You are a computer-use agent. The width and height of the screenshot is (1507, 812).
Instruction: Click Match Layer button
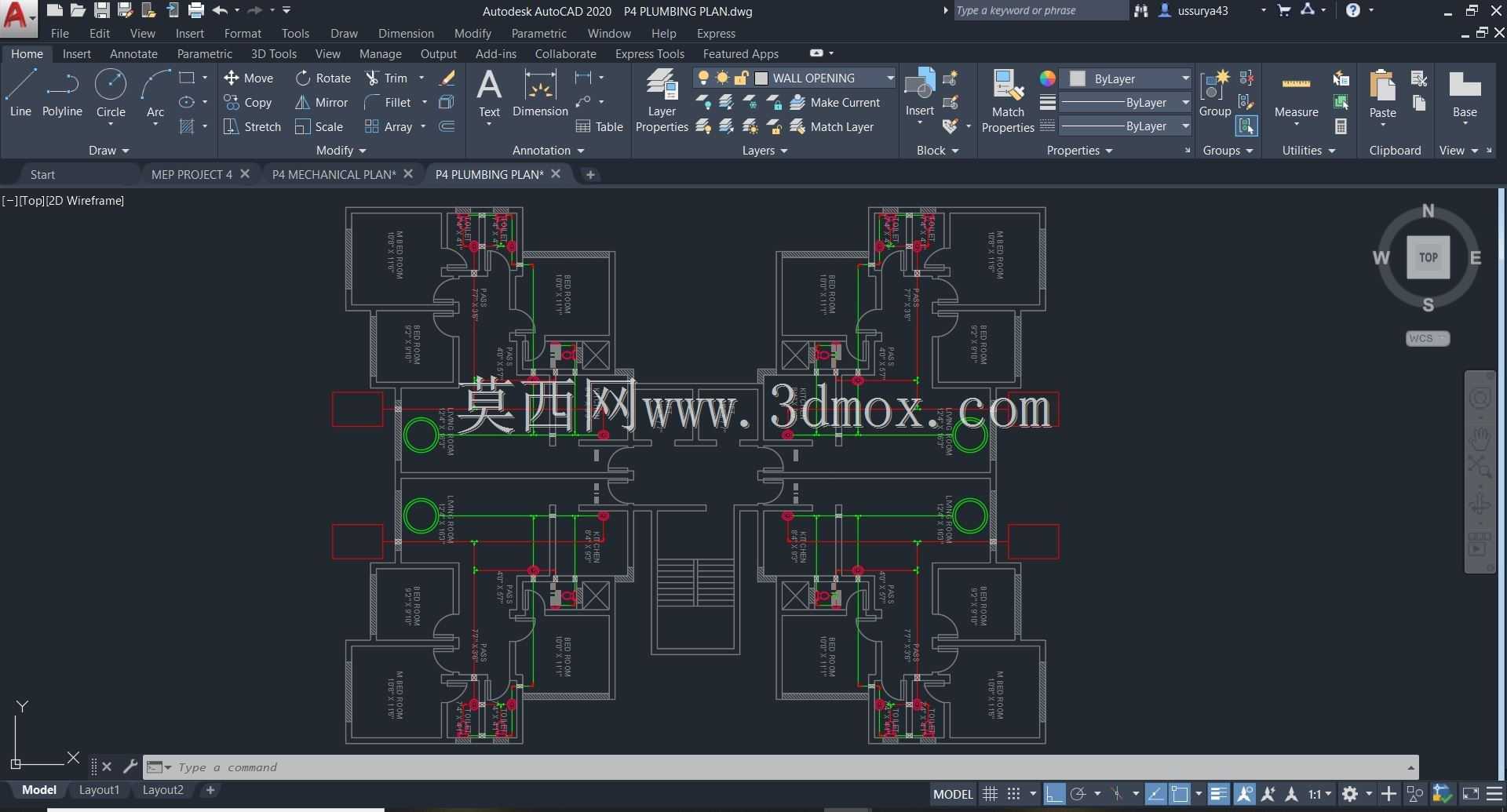[832, 126]
